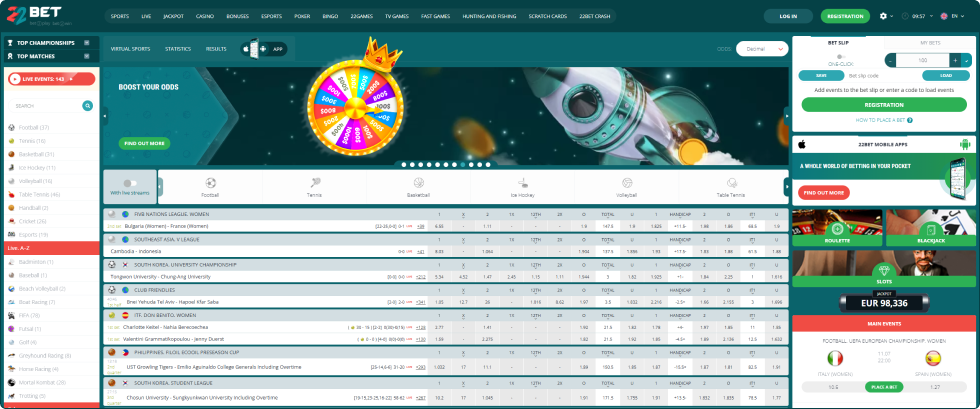The height and width of the screenshot is (409, 980).
Task: Collapse the Top Matches section
Action: 86,56
